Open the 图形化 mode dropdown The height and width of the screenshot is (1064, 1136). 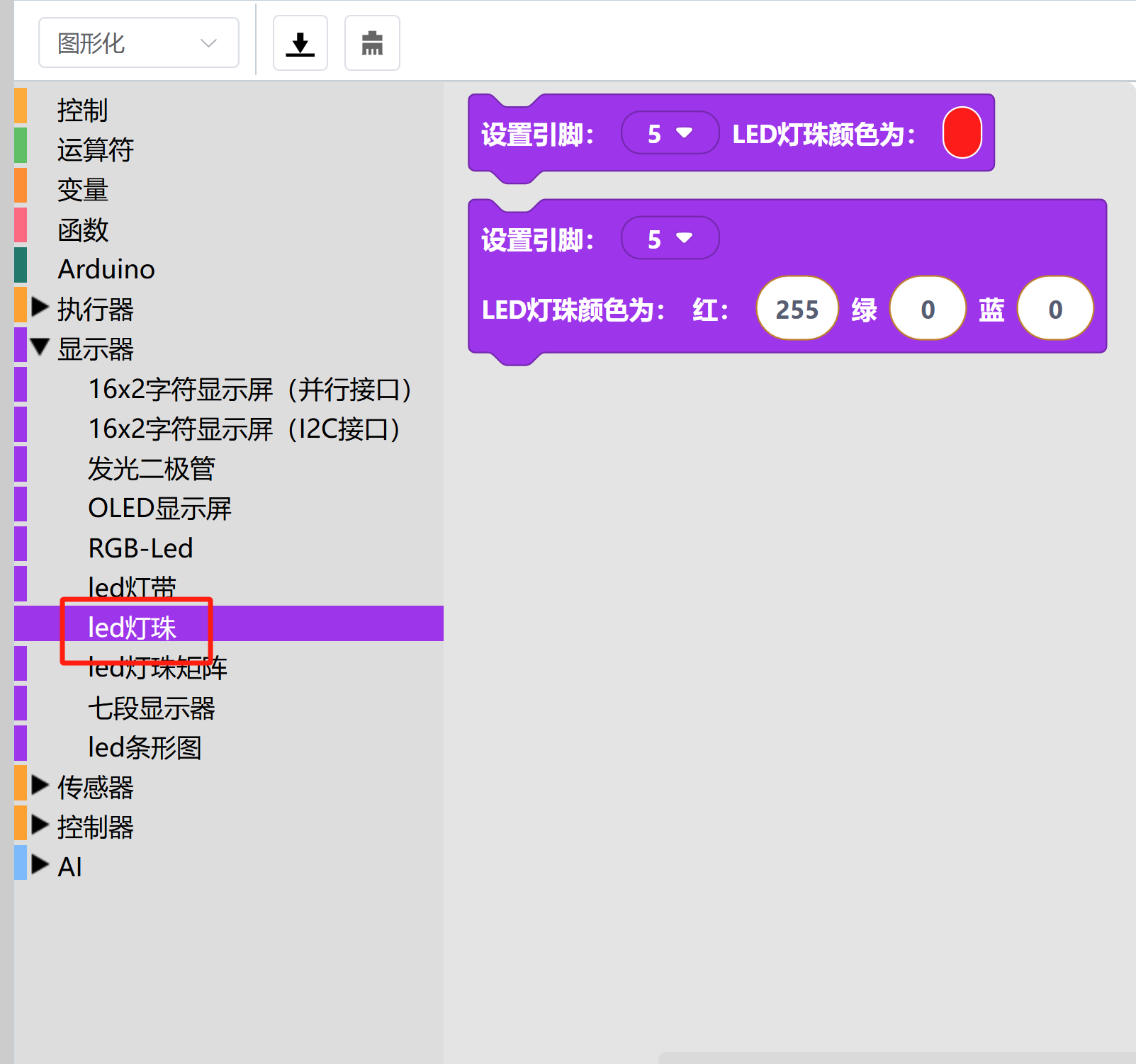pos(138,43)
